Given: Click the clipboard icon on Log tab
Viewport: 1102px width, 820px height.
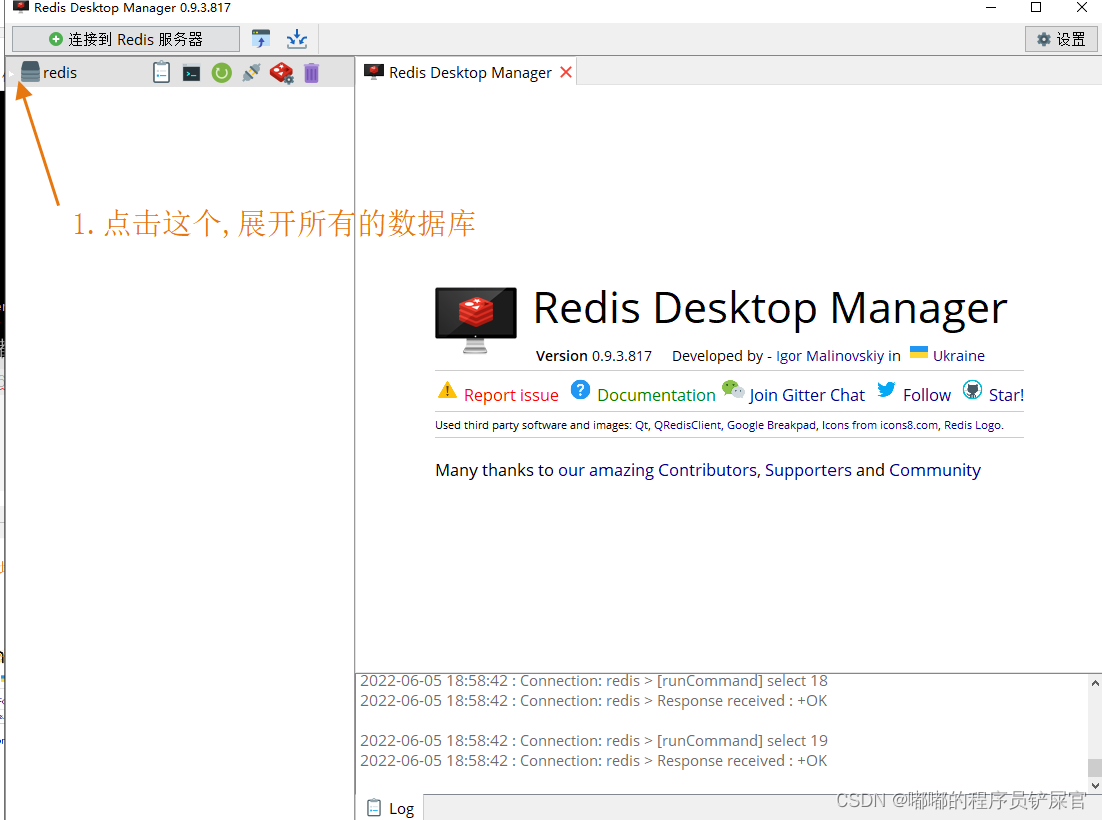Looking at the screenshot, I should (375, 808).
